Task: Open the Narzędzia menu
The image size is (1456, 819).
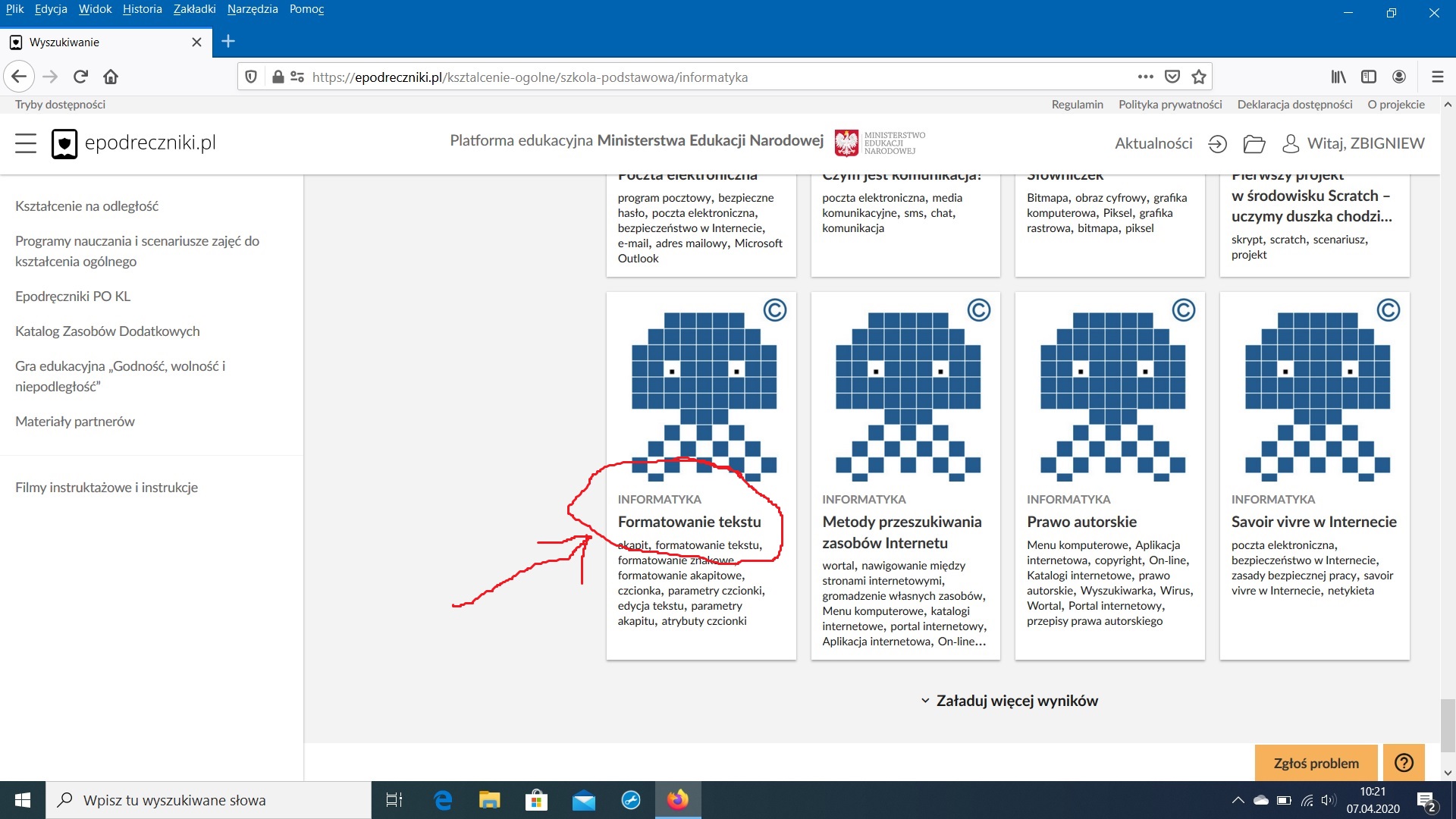Action: coord(253,9)
